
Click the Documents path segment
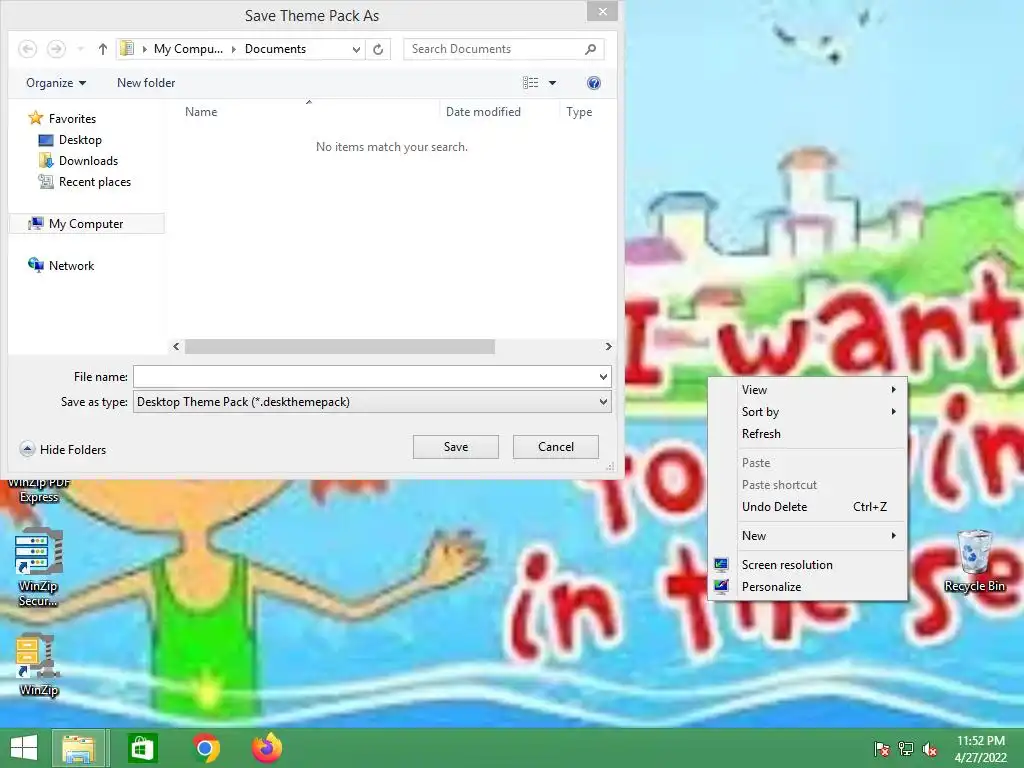[275, 49]
